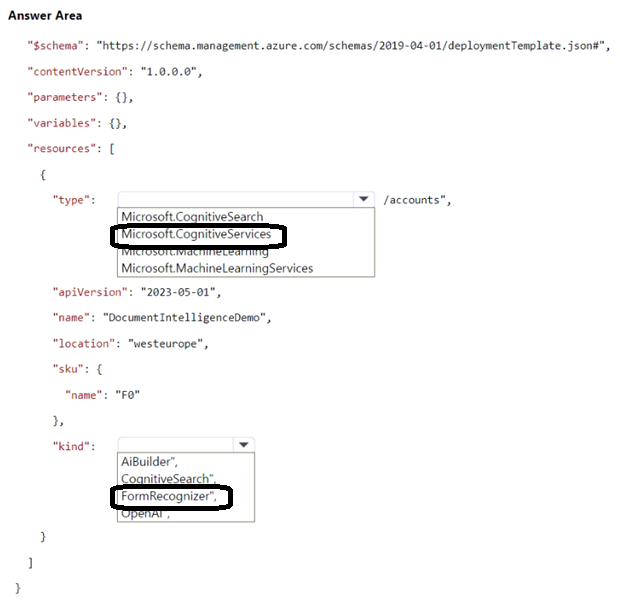Choose AiBuilder in kind list

(148, 462)
